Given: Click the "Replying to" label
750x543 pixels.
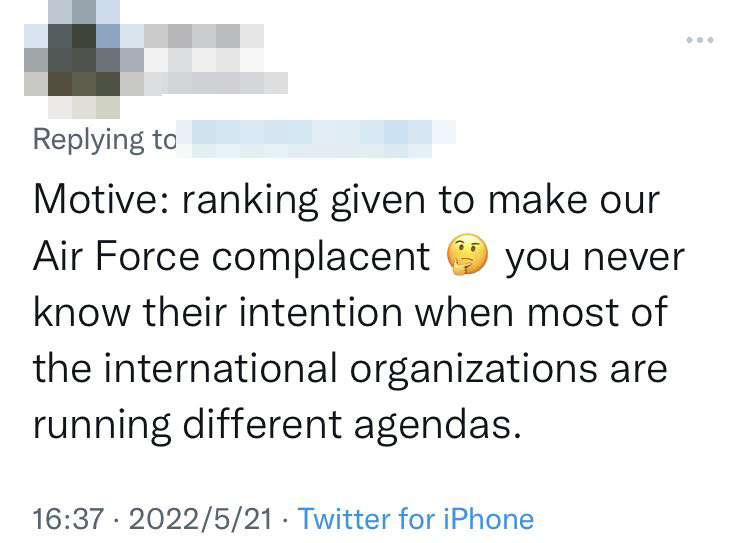Looking at the screenshot, I should tap(104, 139).
